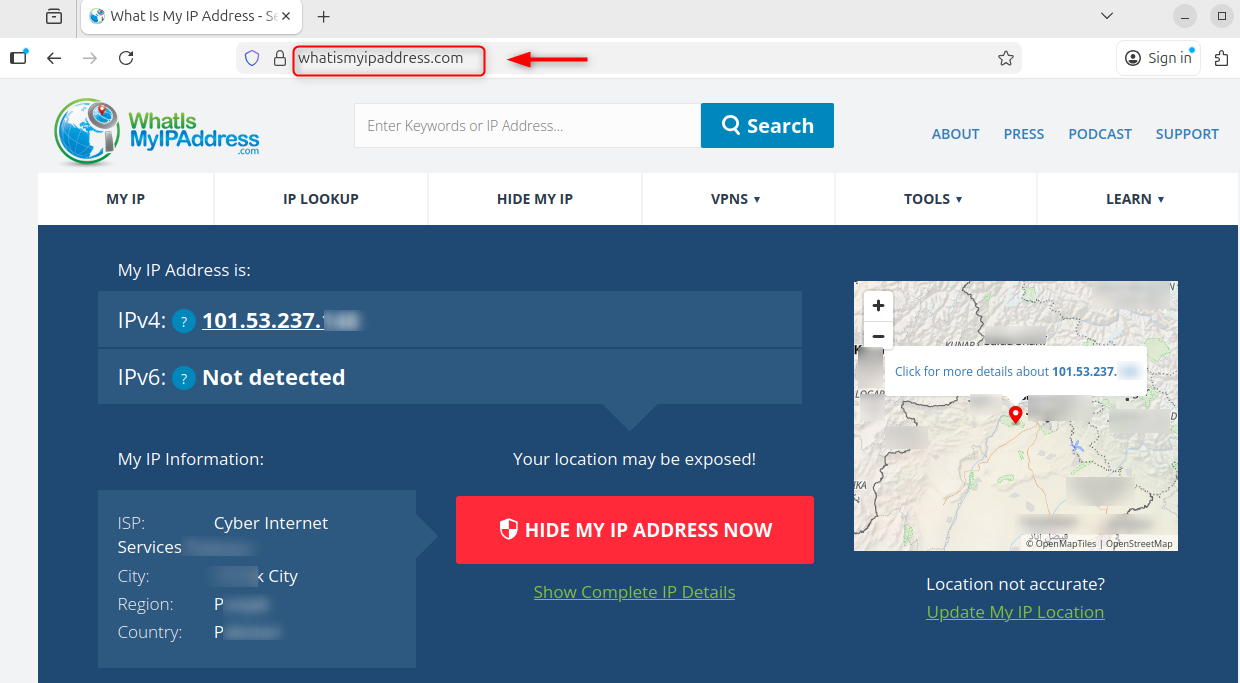Expand the LEARN dropdown menu
The image size is (1240, 683).
(x=1135, y=199)
